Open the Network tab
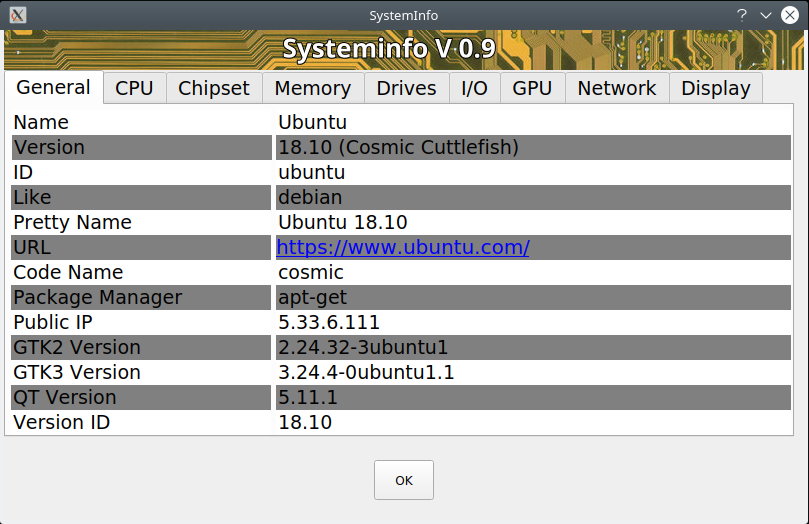The height and width of the screenshot is (524, 809). click(x=616, y=88)
